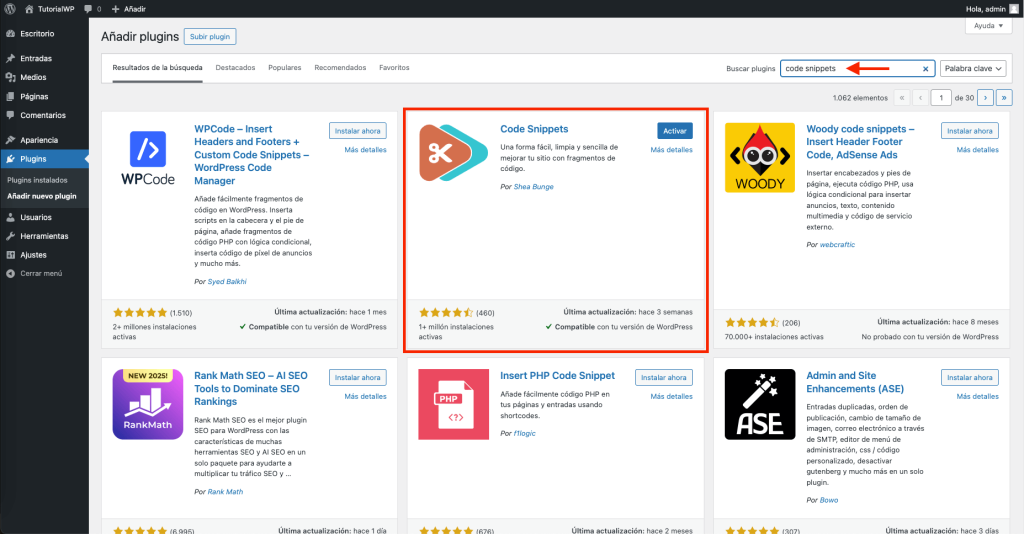Open Más detalles for Rank Math SEO
Viewport: 1024px width, 534px height.
pyautogui.click(x=365, y=397)
